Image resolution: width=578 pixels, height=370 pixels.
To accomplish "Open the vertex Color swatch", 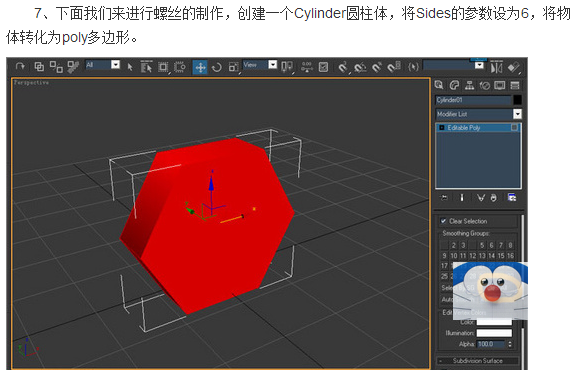I will click(x=494, y=322).
